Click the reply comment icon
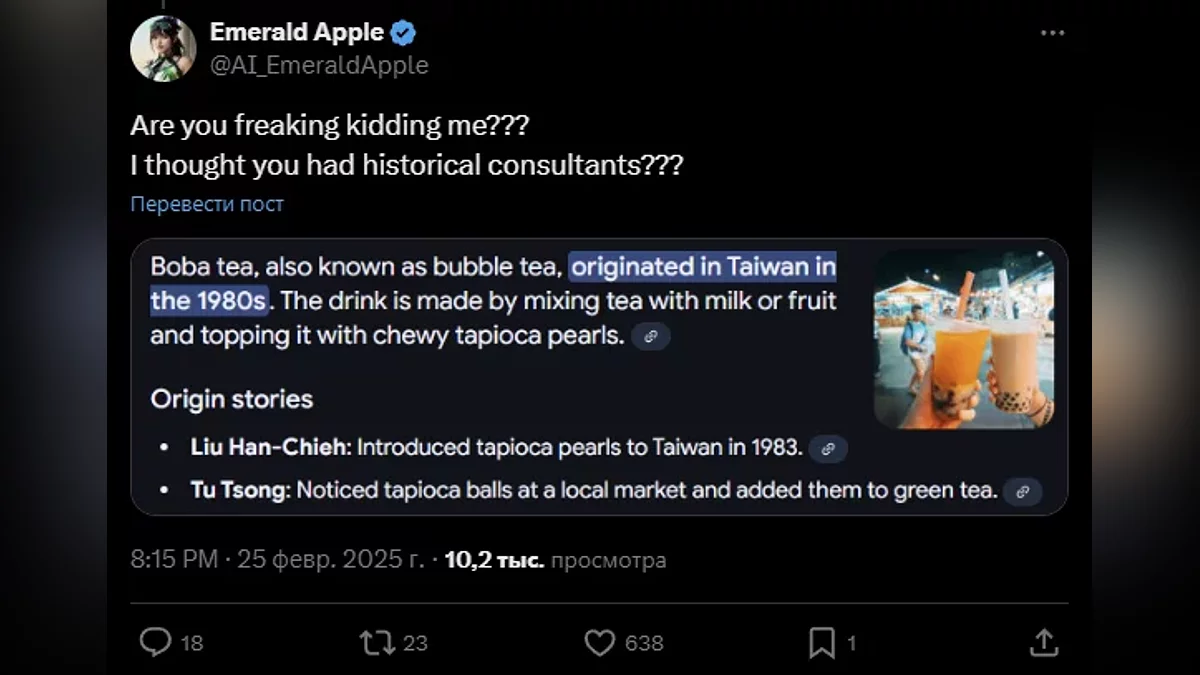 [155, 642]
